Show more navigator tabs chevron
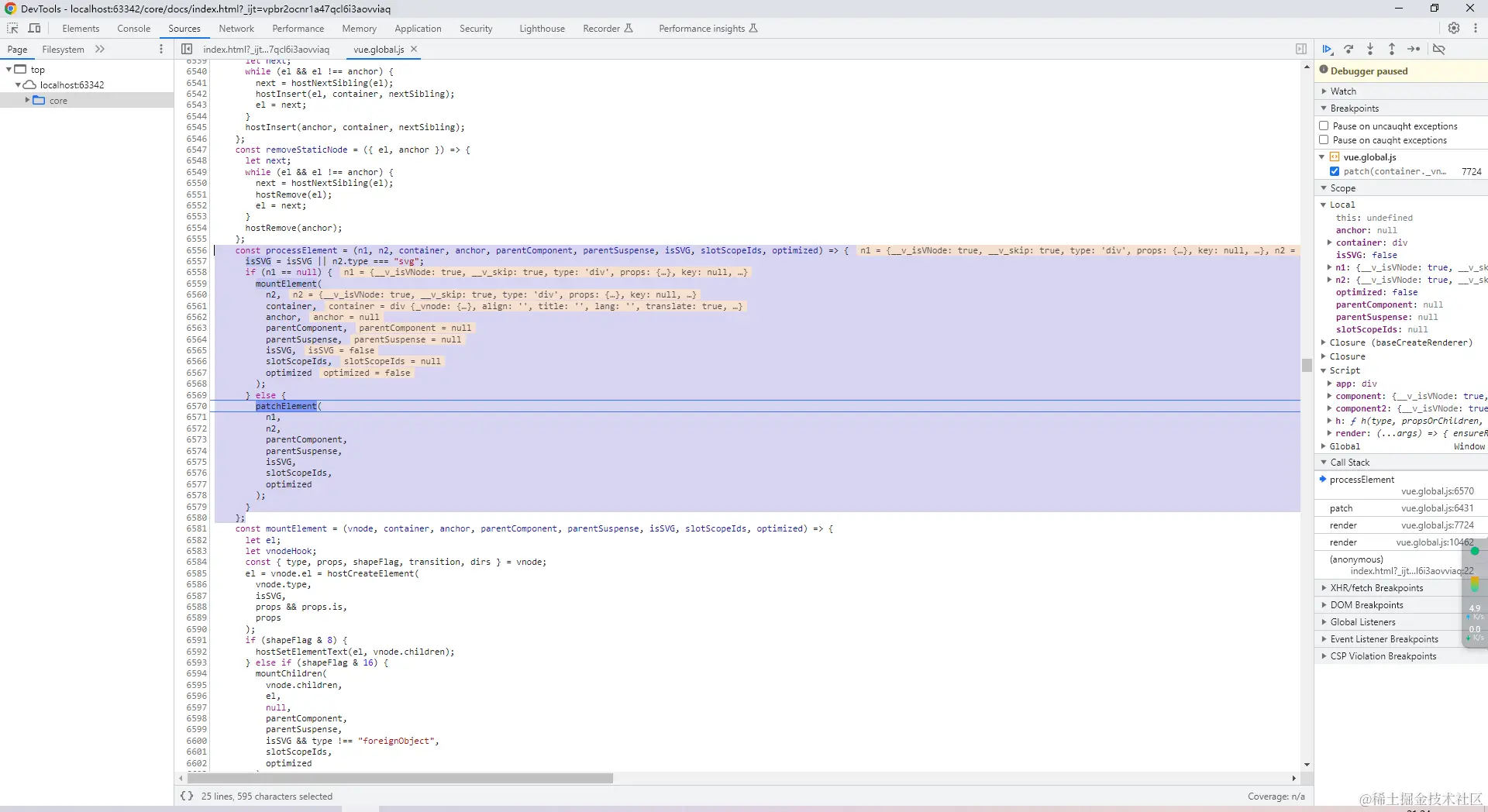Screen dimensions: 1488x812 coord(100,49)
